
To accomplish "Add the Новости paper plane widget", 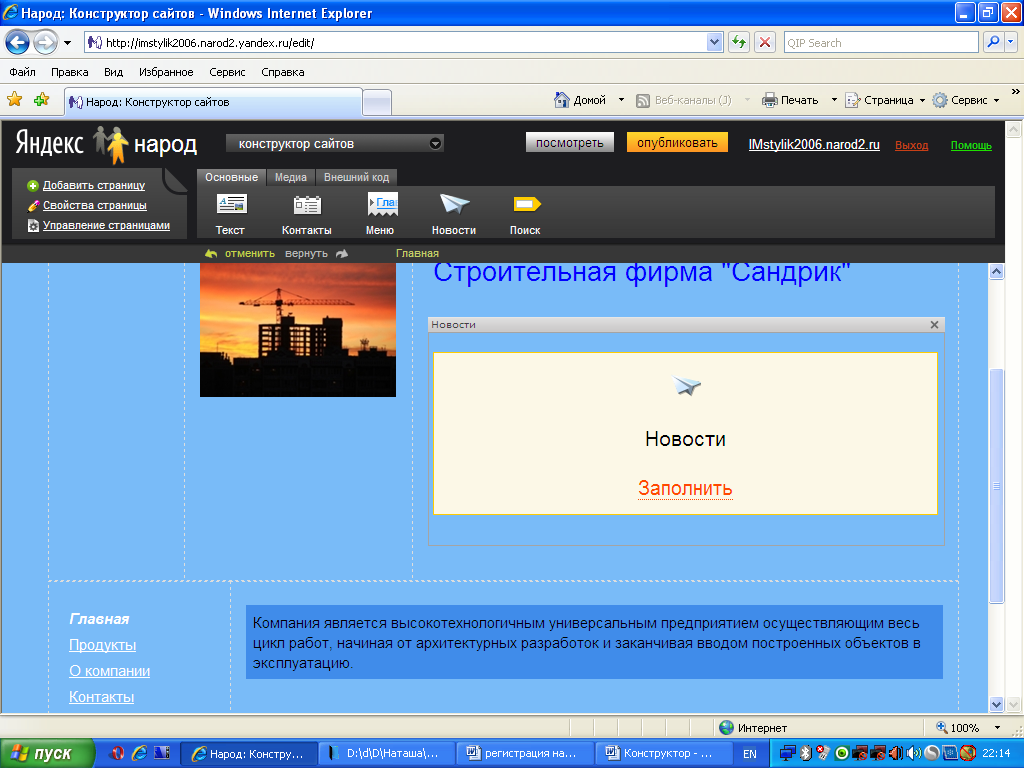I will coord(454,214).
